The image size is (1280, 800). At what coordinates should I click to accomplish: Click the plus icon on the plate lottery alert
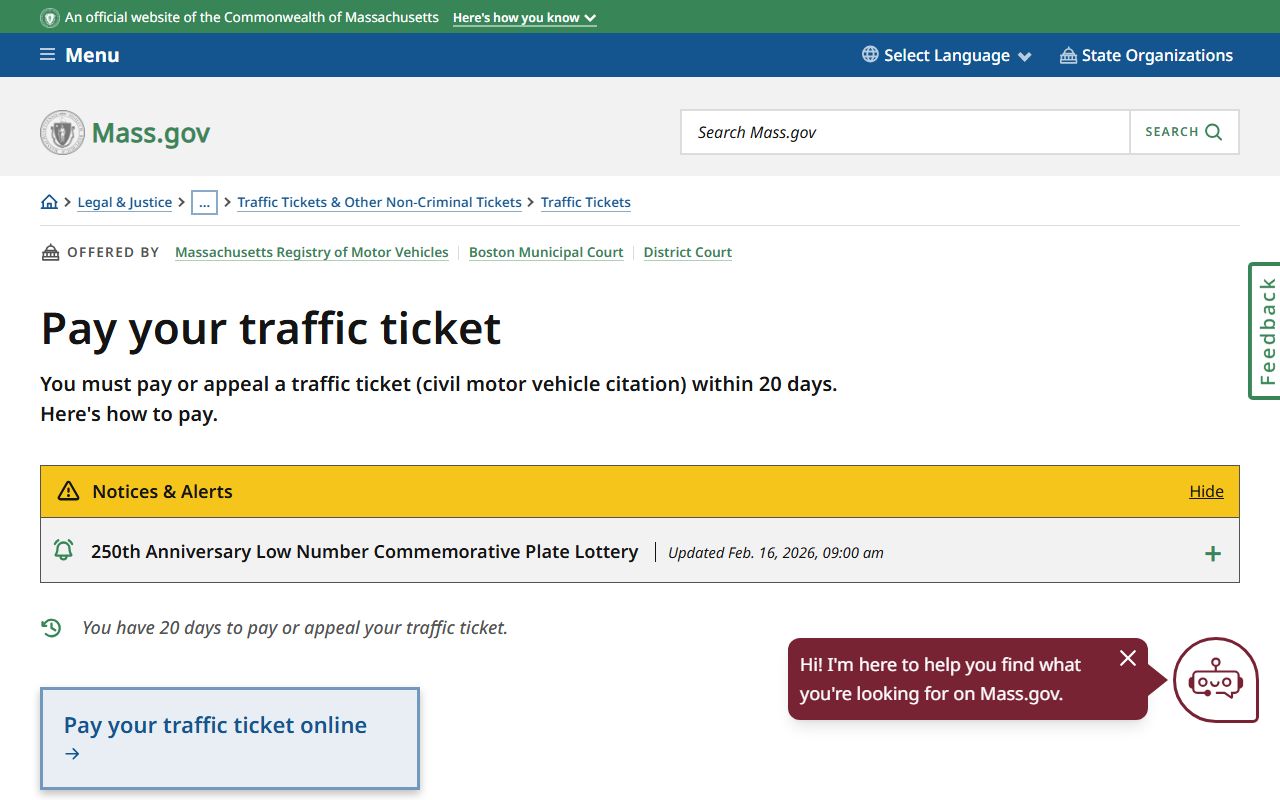click(x=1213, y=553)
